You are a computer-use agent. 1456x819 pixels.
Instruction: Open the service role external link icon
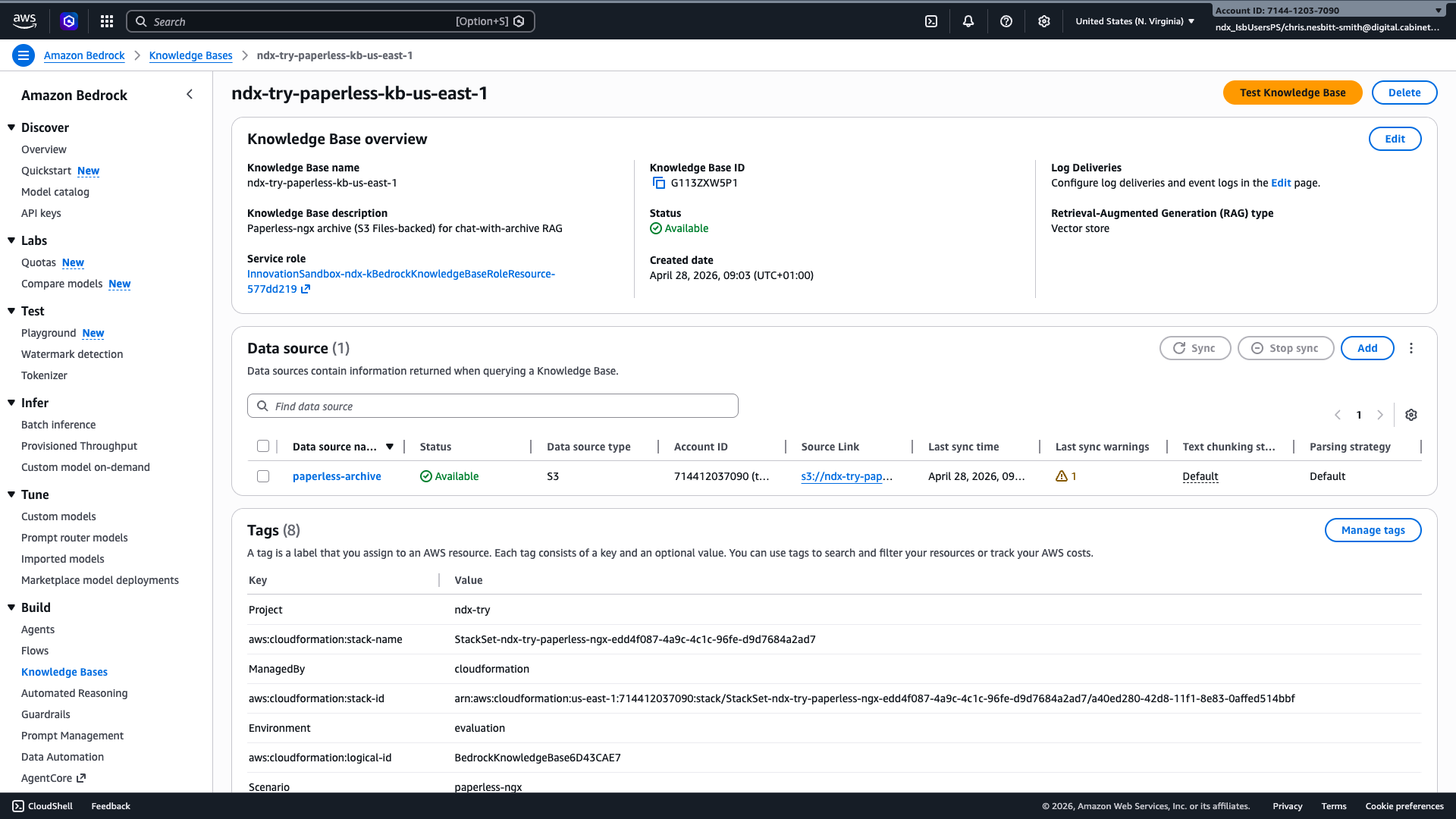point(306,289)
